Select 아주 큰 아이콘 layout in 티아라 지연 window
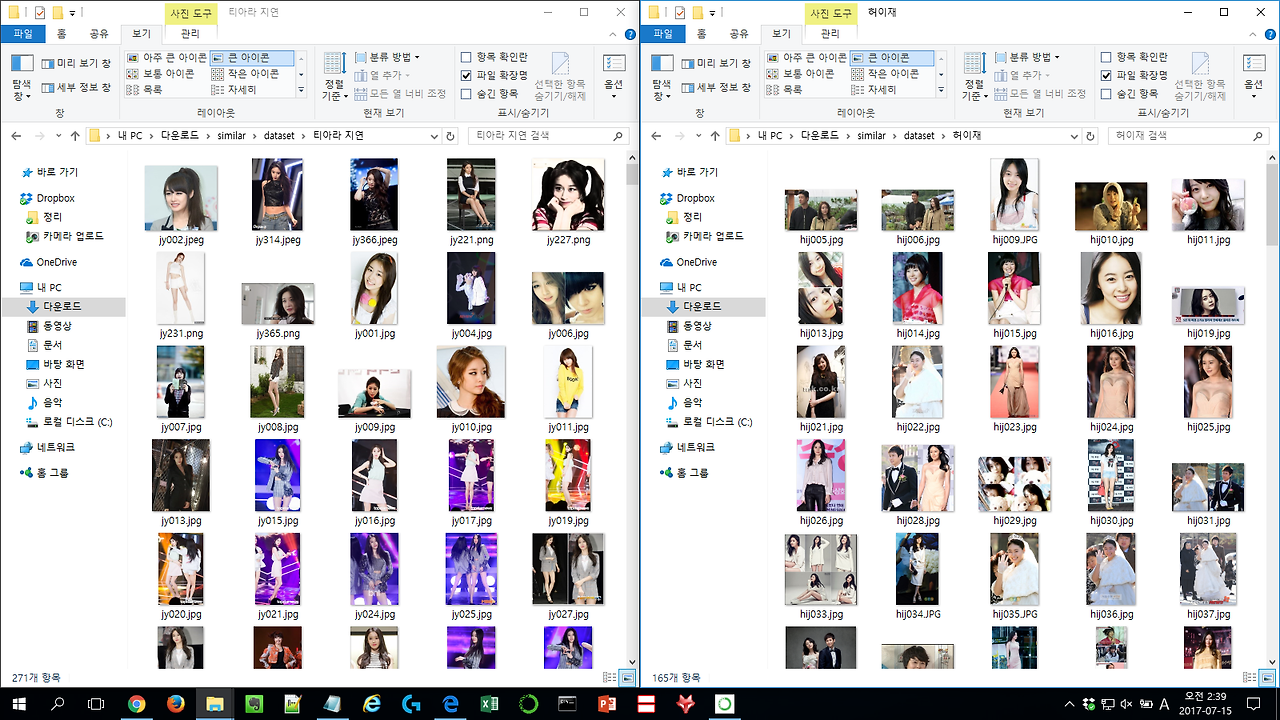This screenshot has height=720, width=1280. (167, 58)
